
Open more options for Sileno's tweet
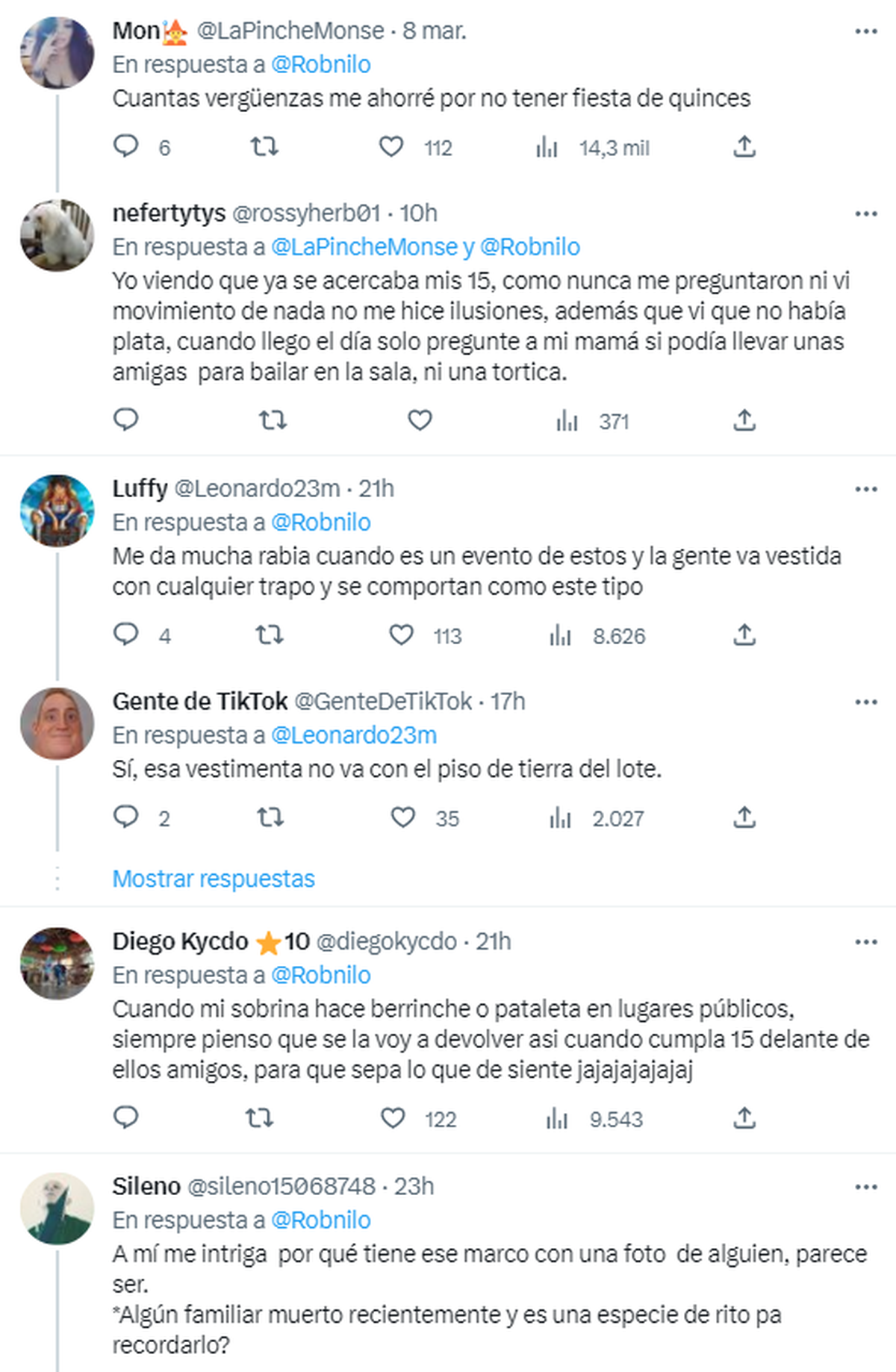[865, 1187]
